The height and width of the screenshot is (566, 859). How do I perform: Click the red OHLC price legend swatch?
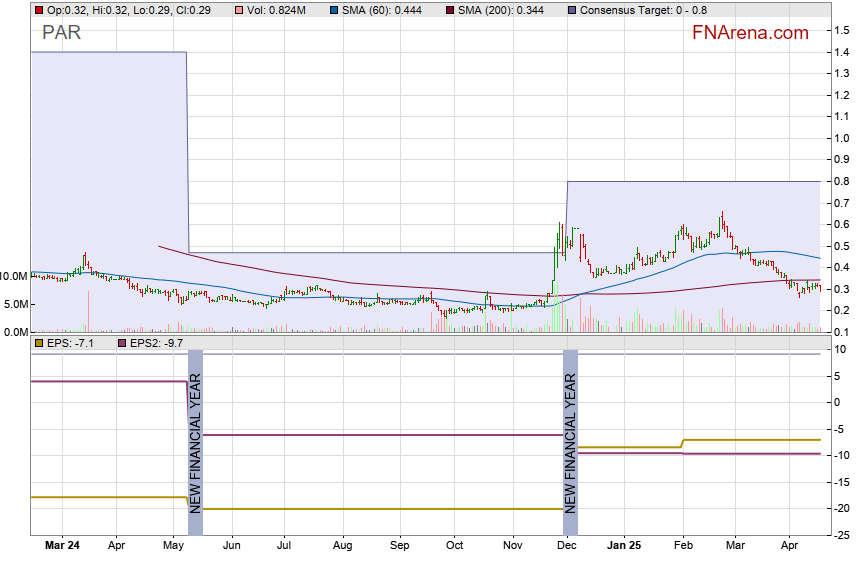(38, 10)
